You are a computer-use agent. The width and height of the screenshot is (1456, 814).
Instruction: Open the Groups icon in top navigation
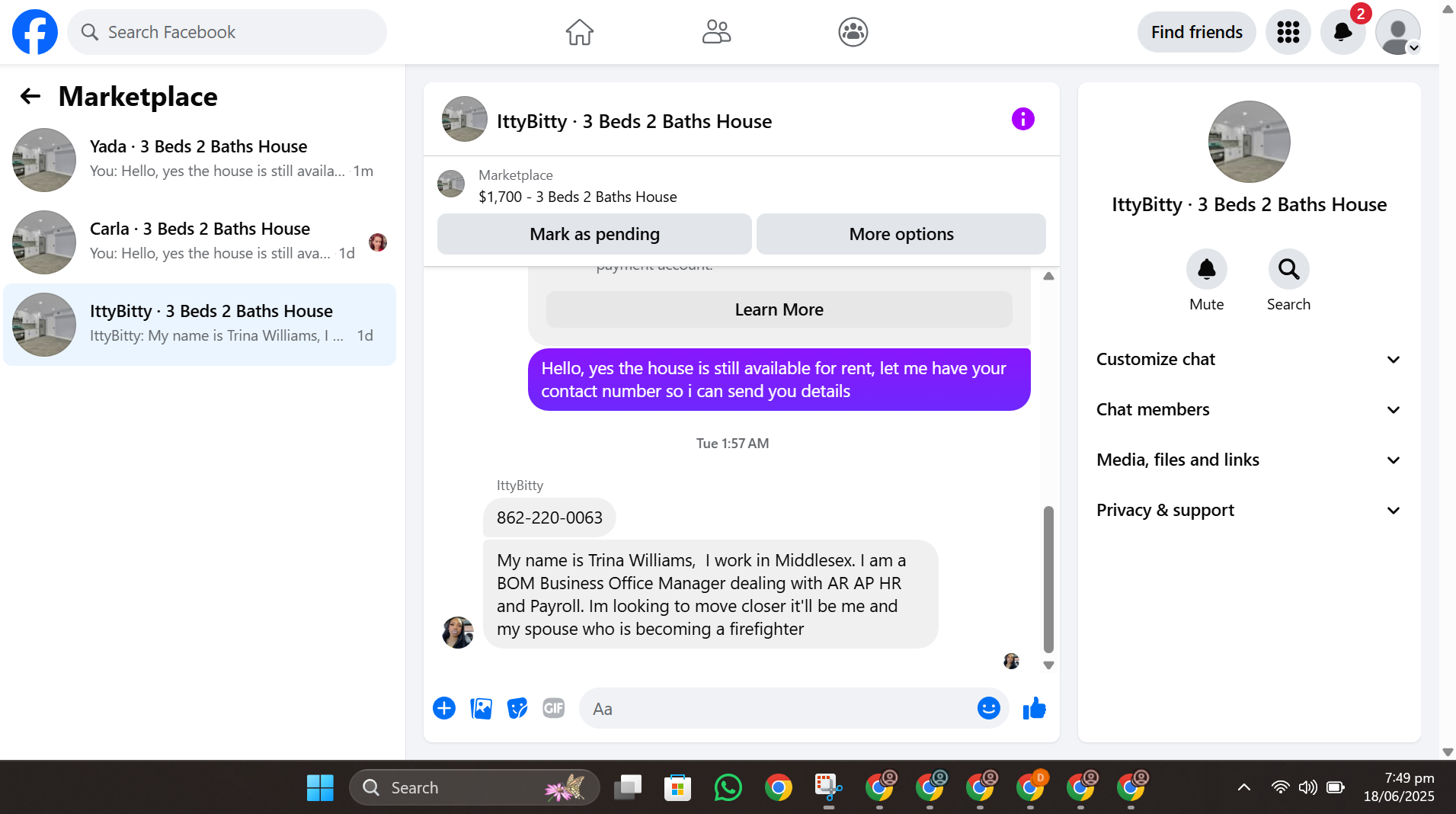[853, 32]
